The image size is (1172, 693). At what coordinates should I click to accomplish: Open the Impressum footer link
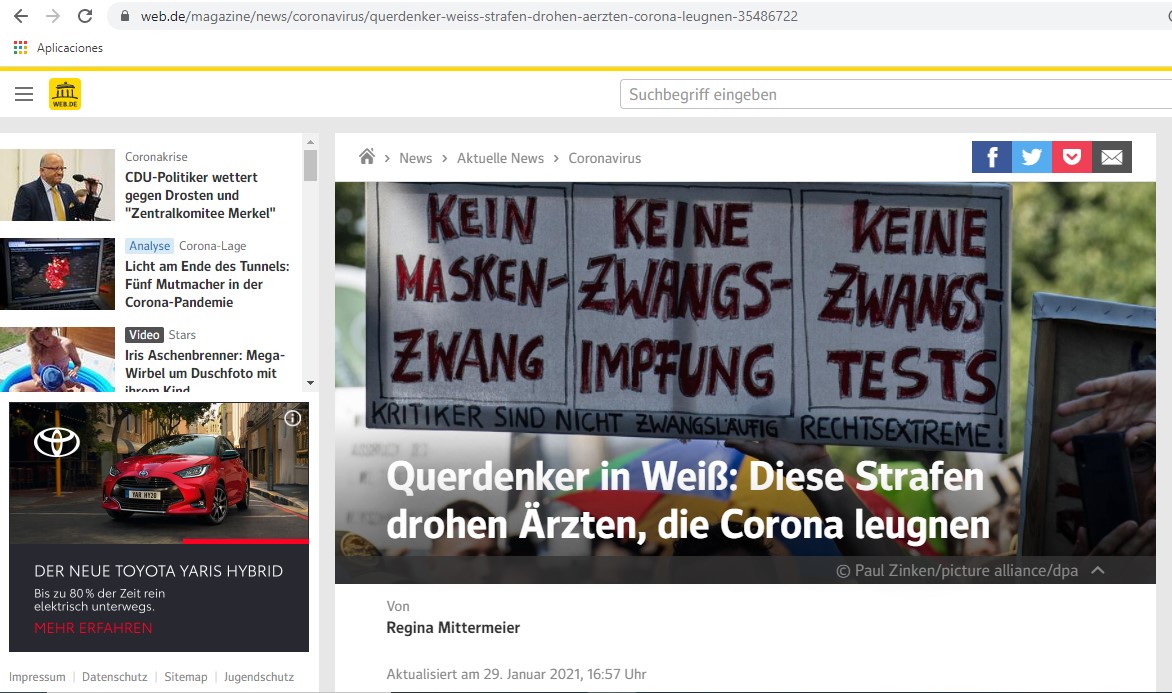coord(37,677)
